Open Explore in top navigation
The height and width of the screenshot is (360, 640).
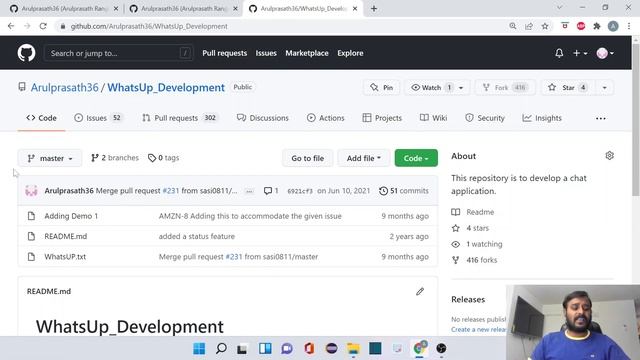tap(350, 53)
